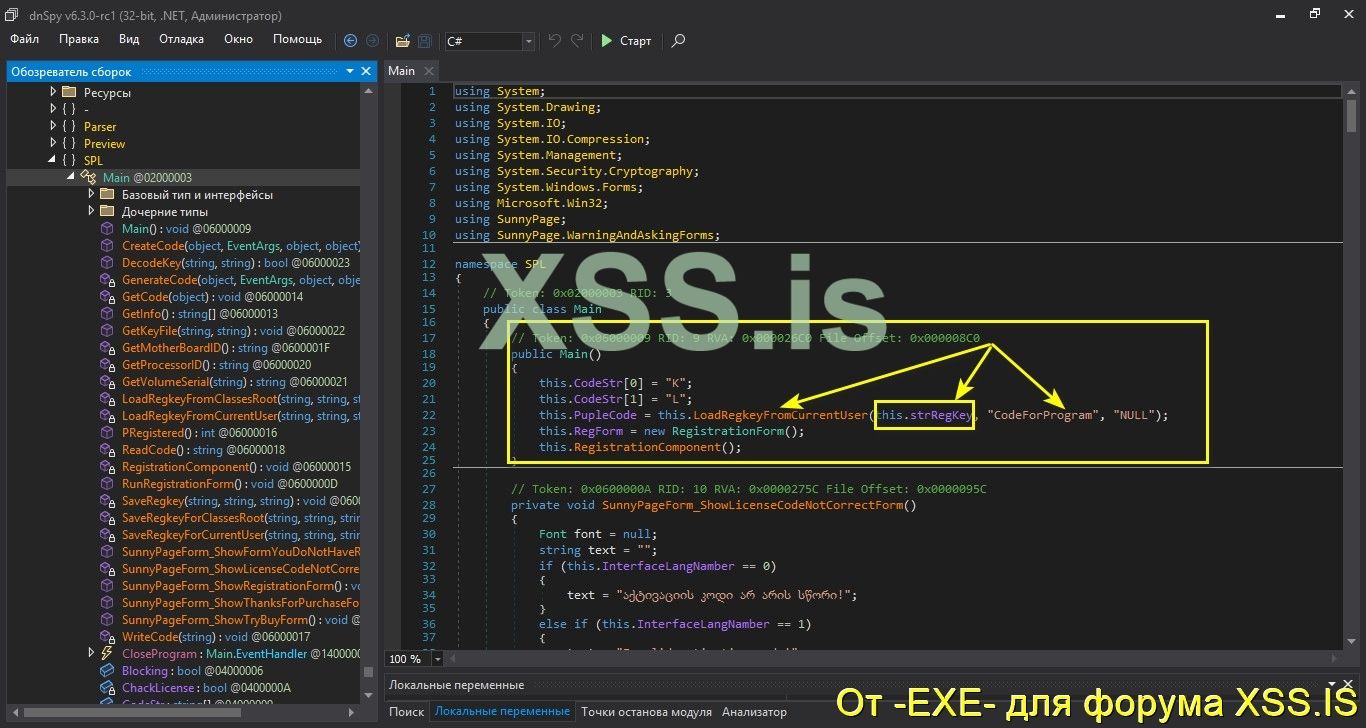The width and height of the screenshot is (1366, 728).
Task: Click the save module toolbar icon
Action: 424,41
